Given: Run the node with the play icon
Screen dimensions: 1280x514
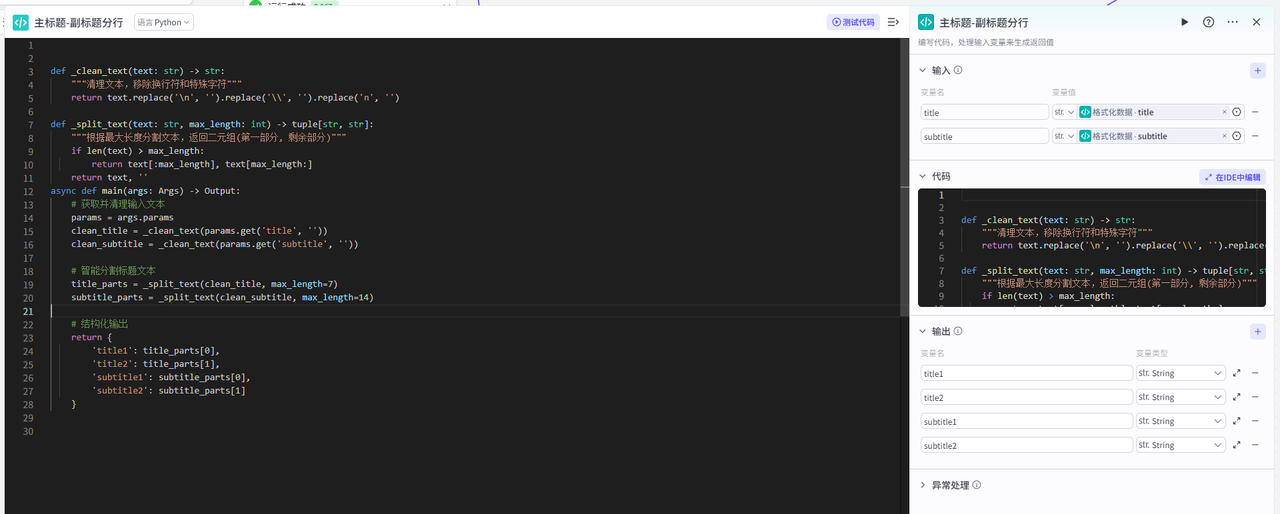Looking at the screenshot, I should pos(1185,22).
